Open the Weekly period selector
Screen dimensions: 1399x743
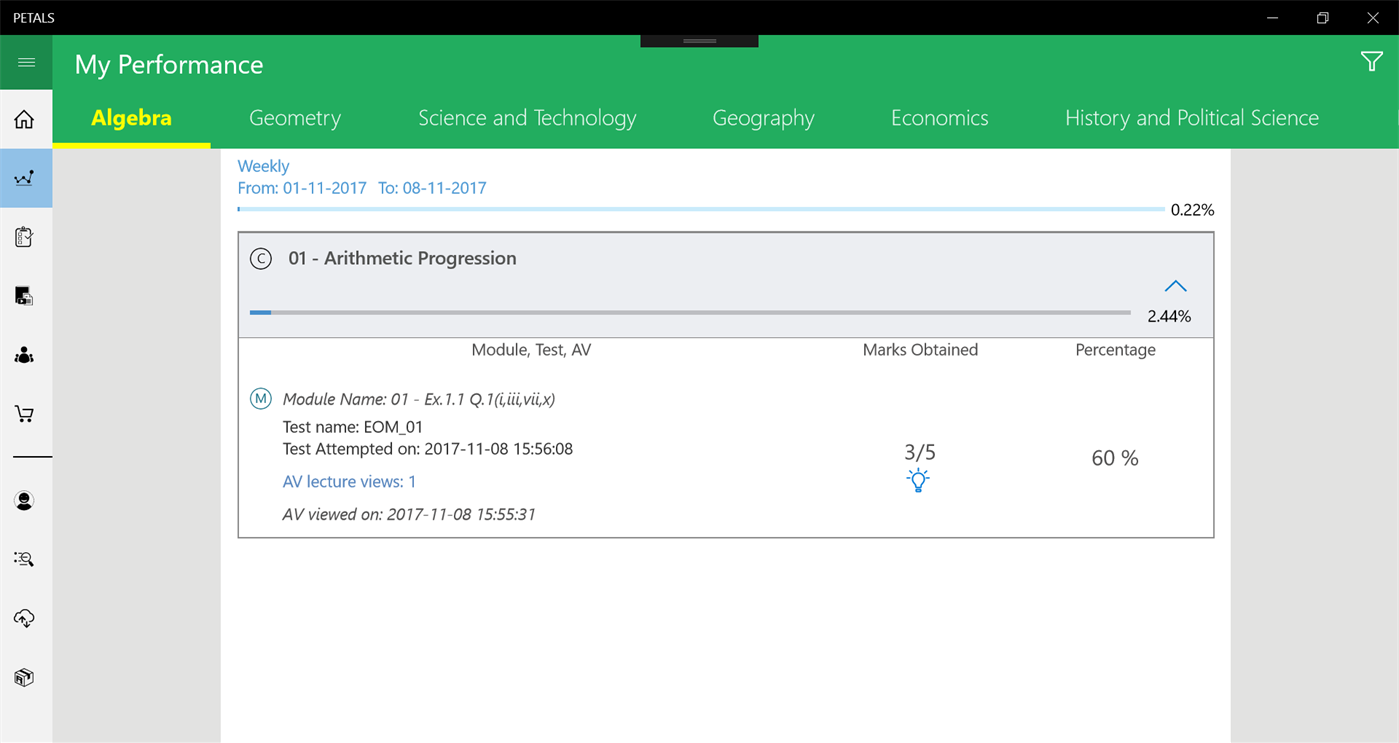click(263, 165)
